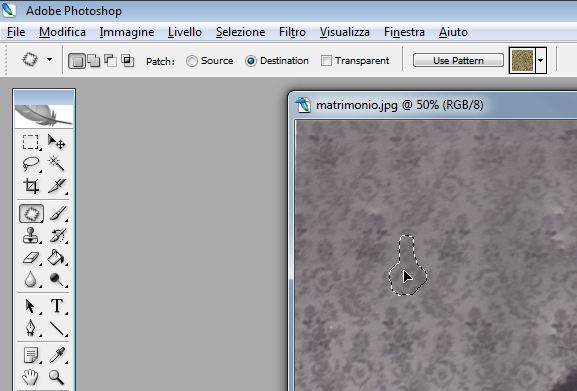577x391 pixels.
Task: Activate the Crop tool
Action: pyautogui.click(x=31, y=186)
